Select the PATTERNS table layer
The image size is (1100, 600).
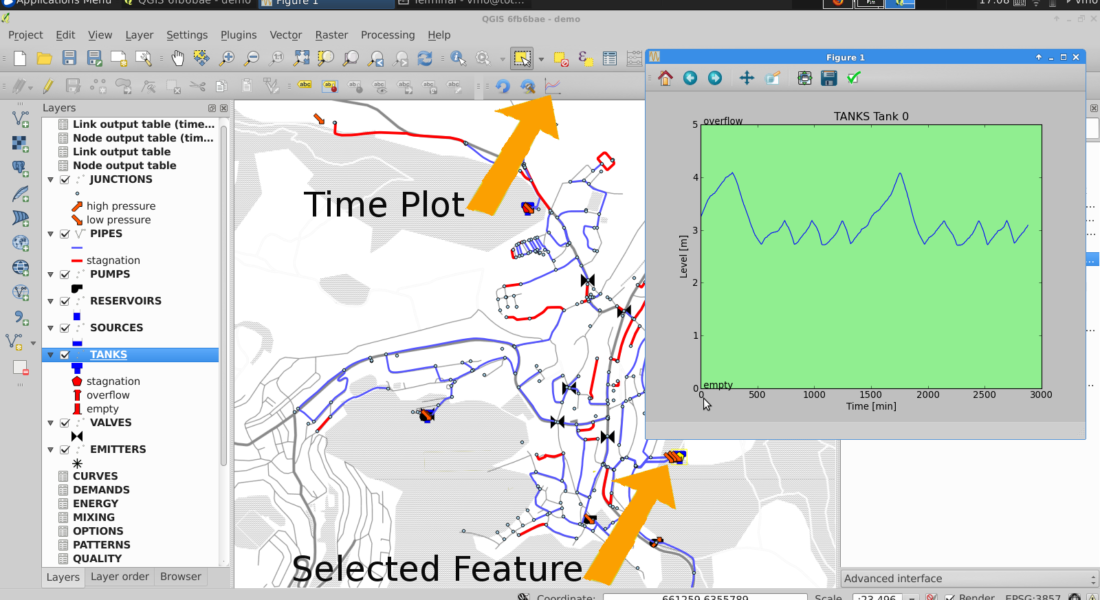[x=101, y=545]
